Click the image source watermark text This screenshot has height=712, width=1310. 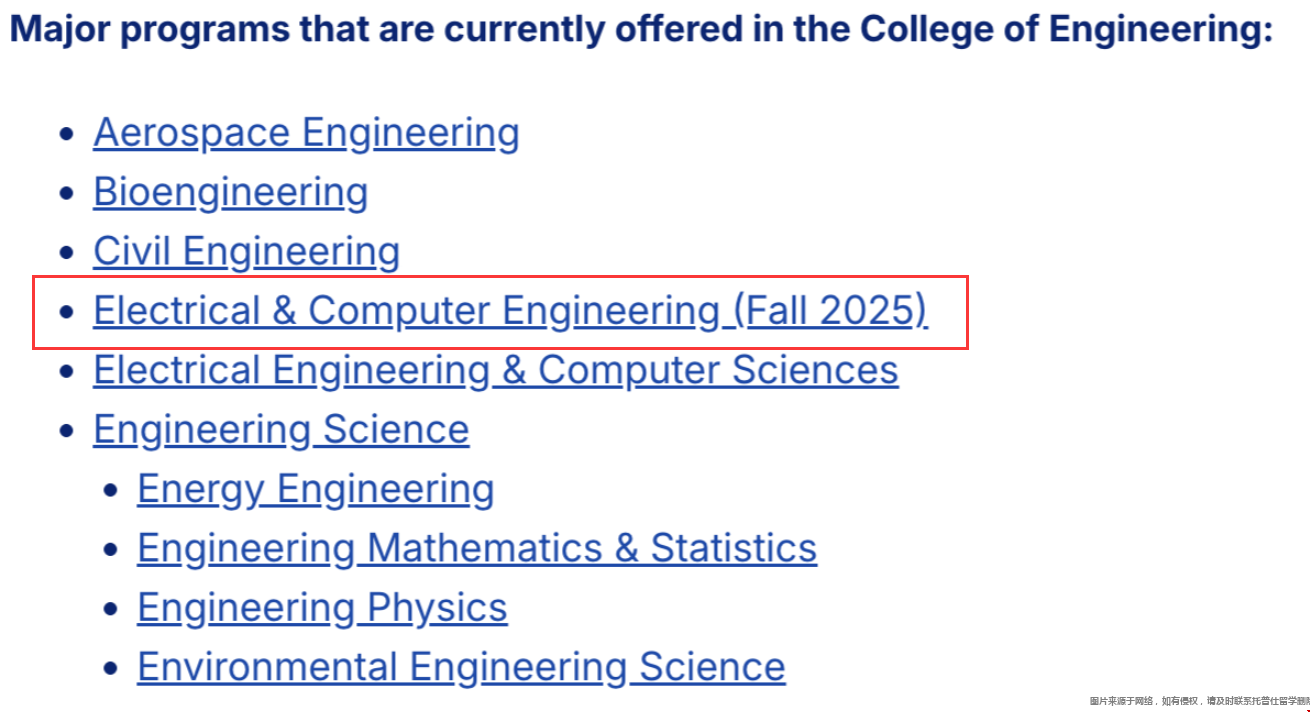tap(1198, 701)
